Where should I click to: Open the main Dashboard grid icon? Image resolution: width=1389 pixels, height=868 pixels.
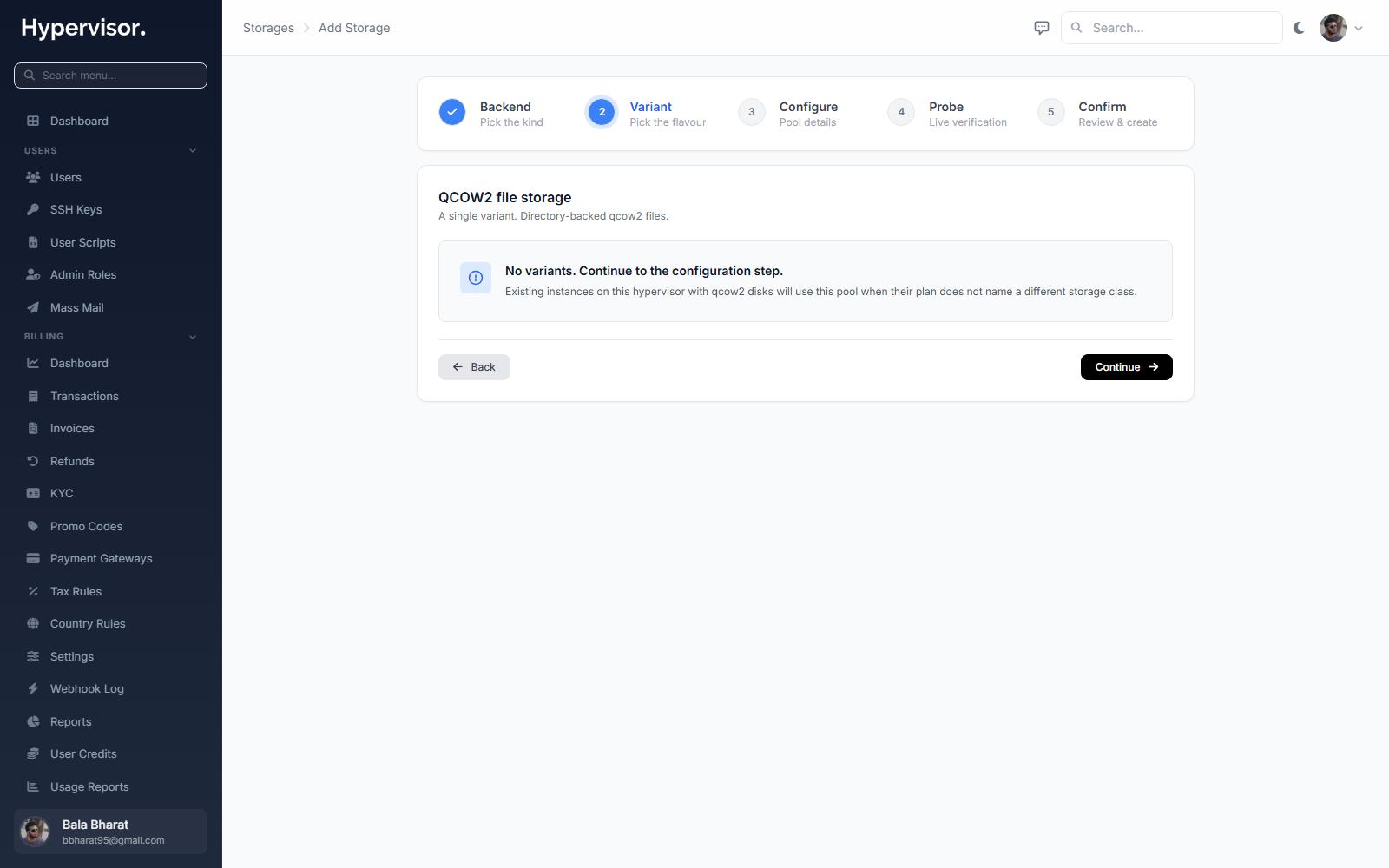click(x=33, y=121)
